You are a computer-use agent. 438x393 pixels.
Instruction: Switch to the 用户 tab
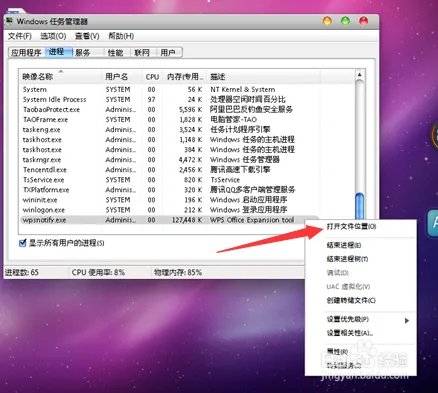pyautogui.click(x=168, y=53)
